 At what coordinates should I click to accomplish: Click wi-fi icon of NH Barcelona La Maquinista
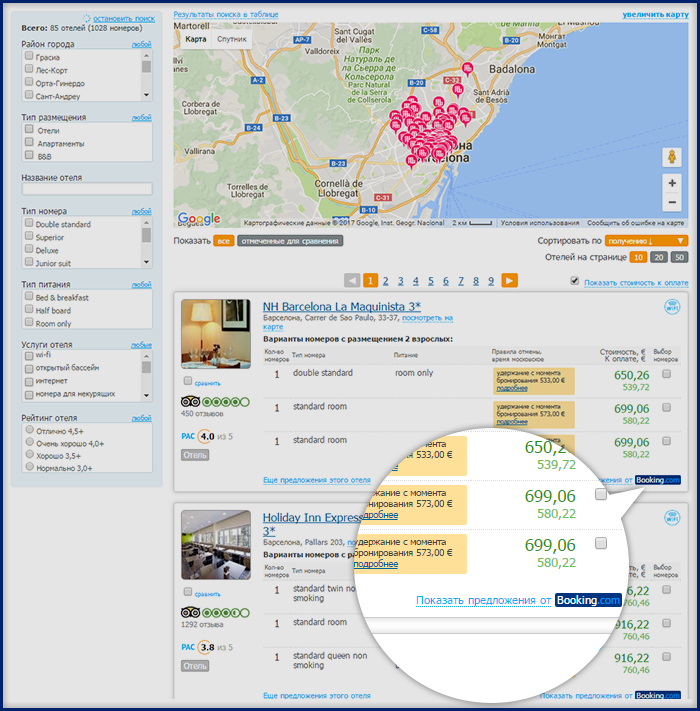[x=672, y=307]
